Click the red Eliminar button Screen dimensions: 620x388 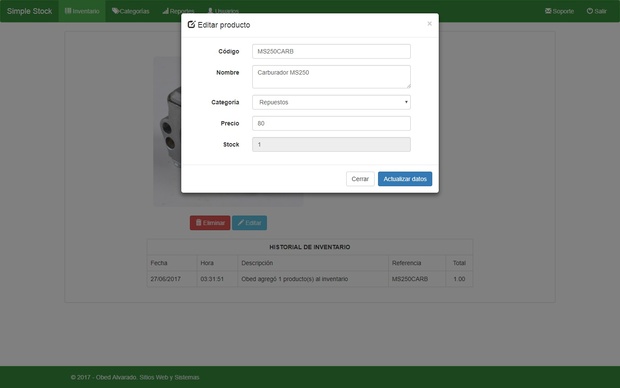point(210,223)
